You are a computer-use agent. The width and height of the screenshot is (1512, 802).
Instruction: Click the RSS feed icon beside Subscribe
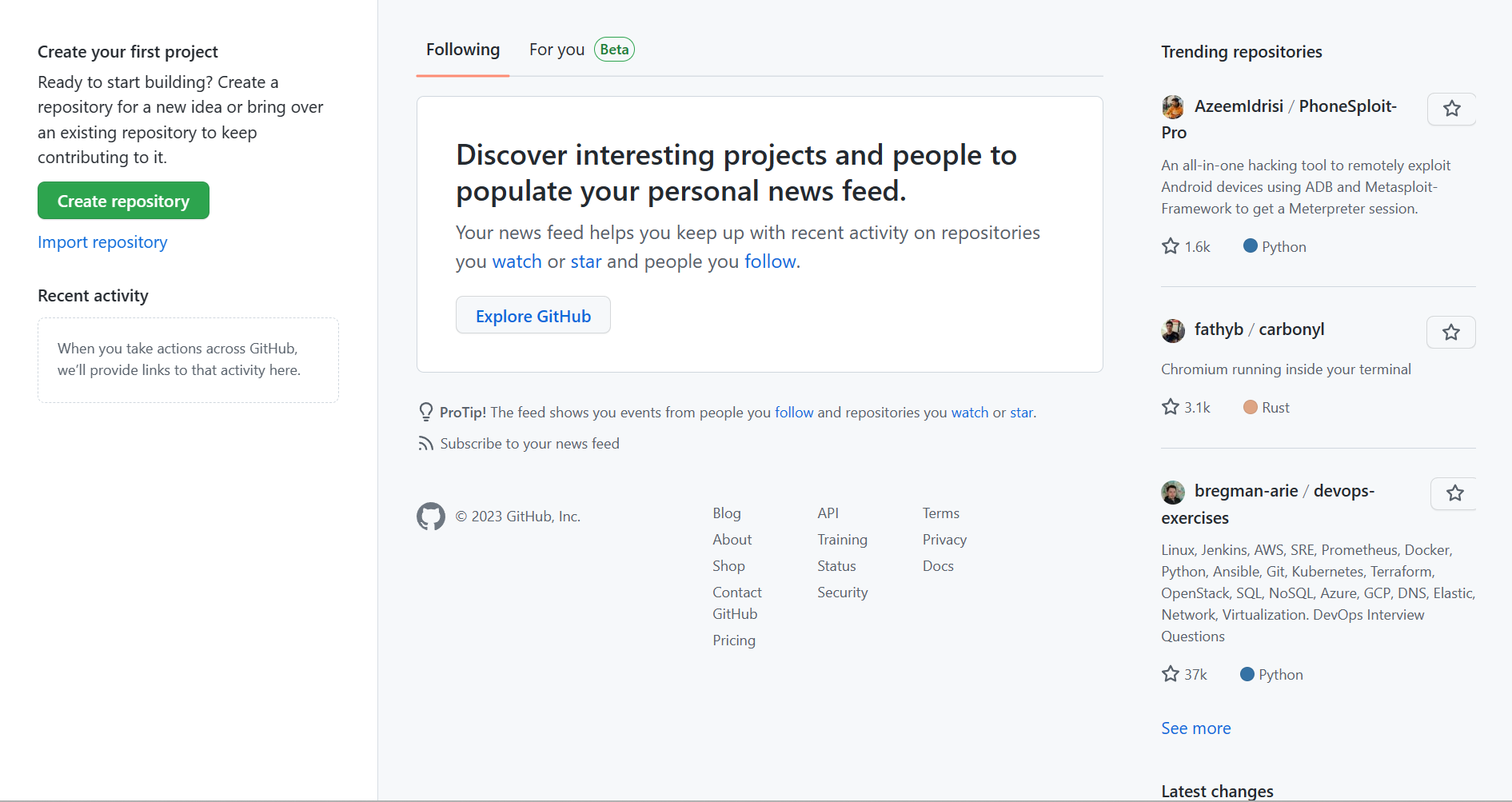click(425, 444)
